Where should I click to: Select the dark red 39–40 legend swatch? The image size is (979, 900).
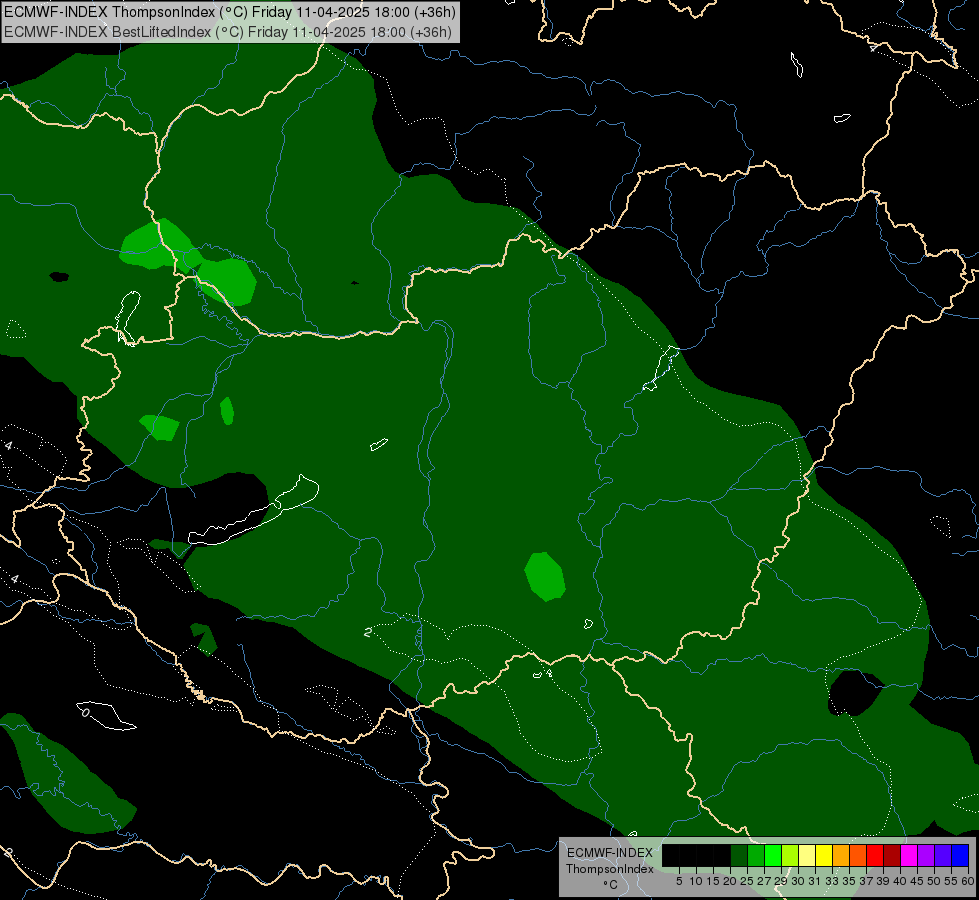892,855
